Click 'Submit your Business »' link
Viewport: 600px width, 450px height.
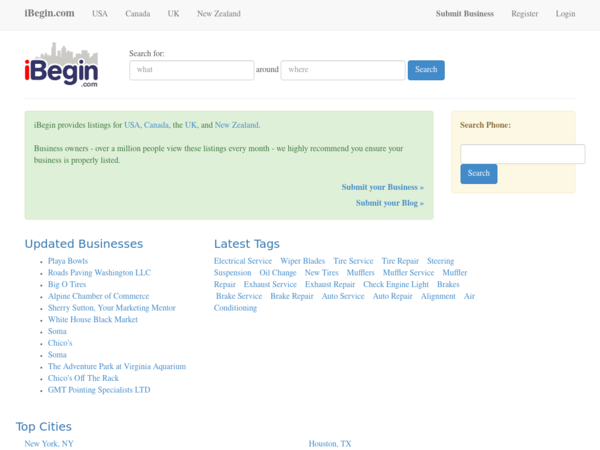point(383,187)
